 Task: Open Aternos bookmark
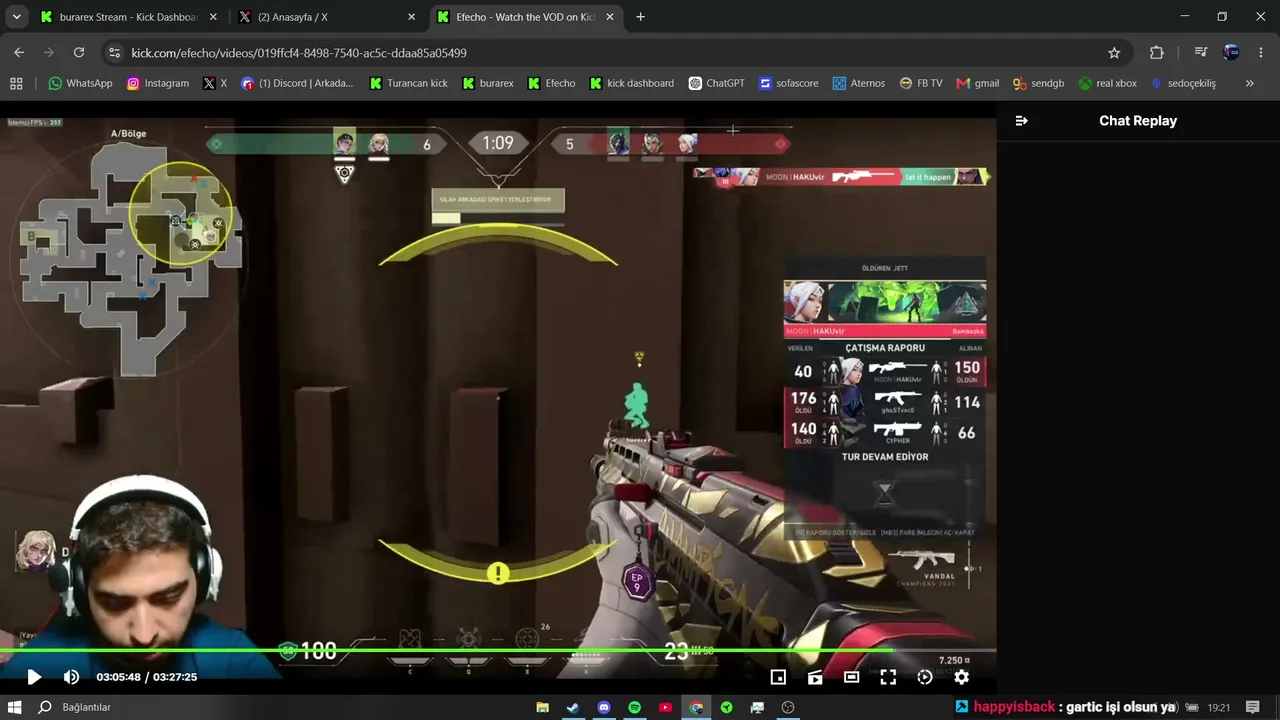pyautogui.click(x=859, y=83)
